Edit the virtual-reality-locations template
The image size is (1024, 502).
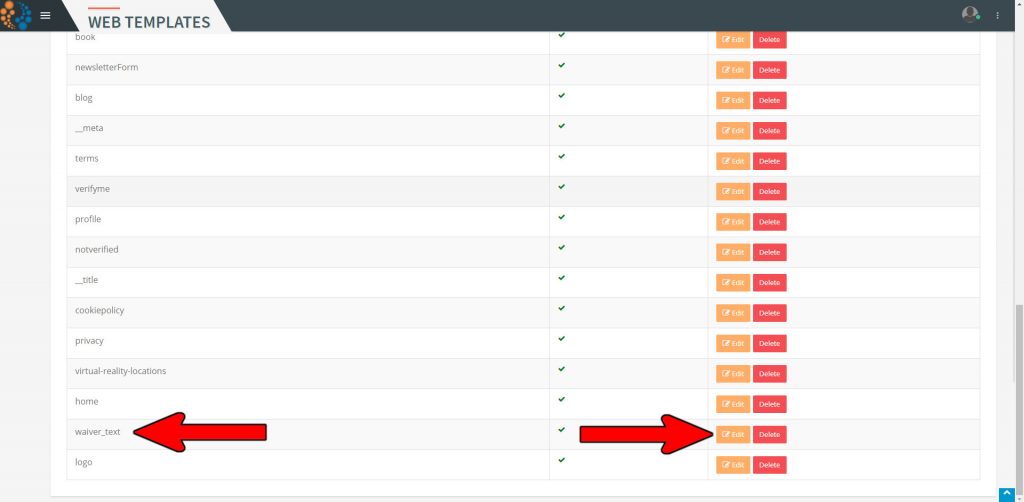[733, 373]
